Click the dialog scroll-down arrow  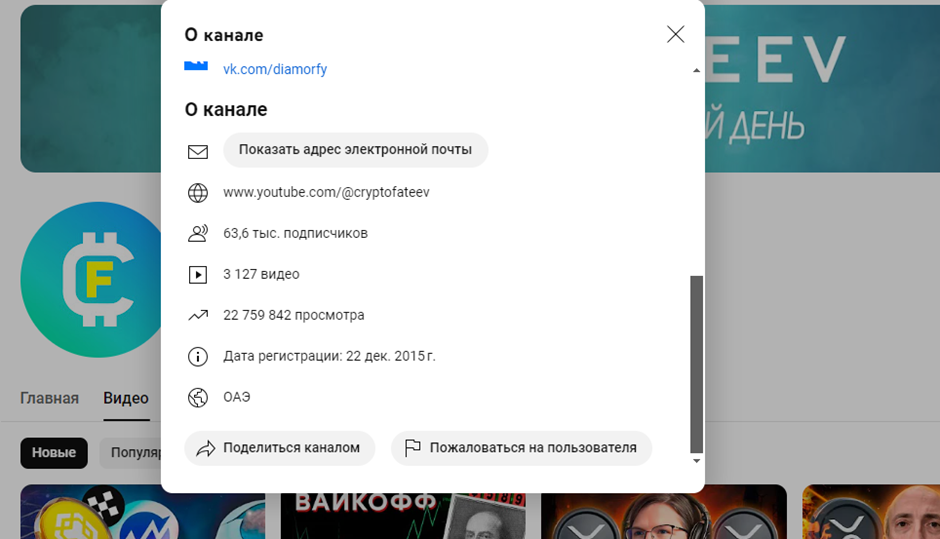tap(696, 461)
